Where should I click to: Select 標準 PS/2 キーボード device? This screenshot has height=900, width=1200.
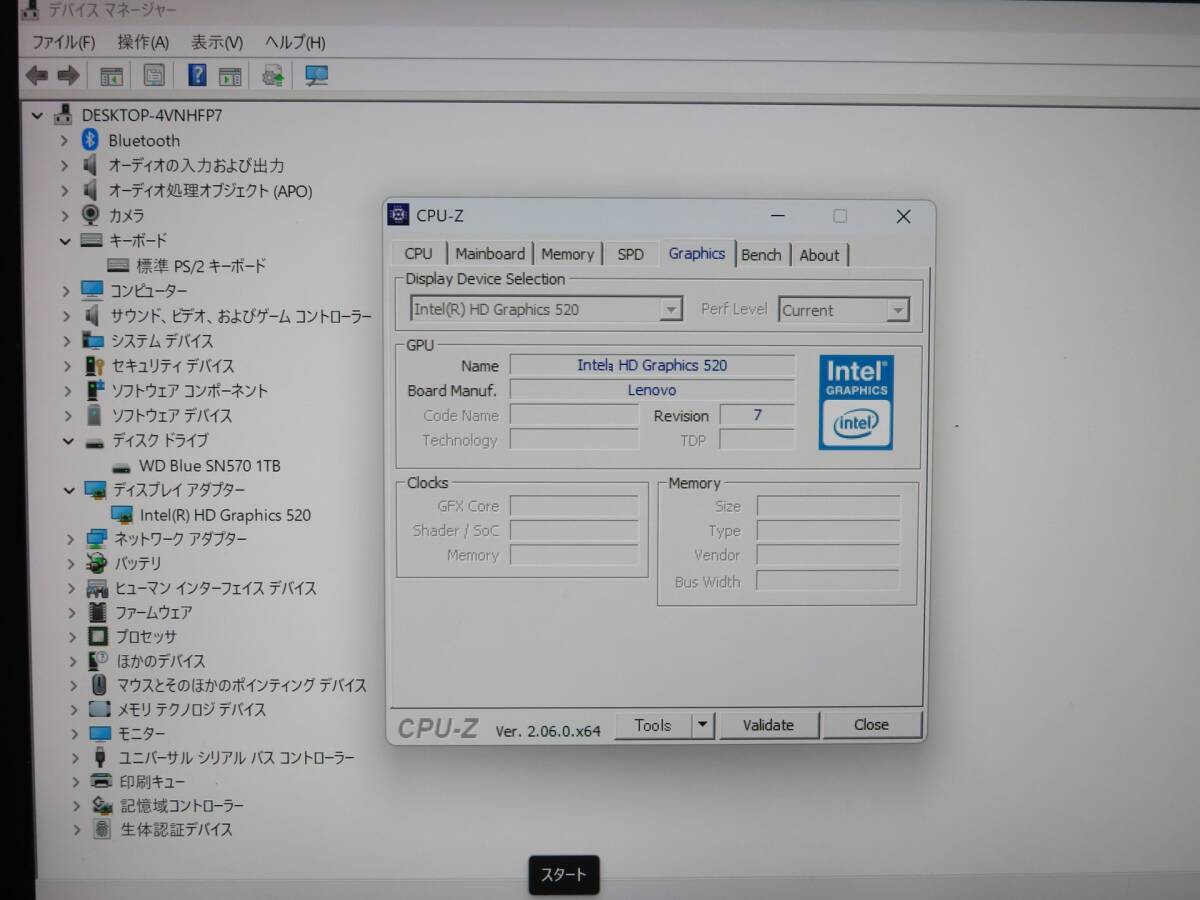click(x=201, y=266)
